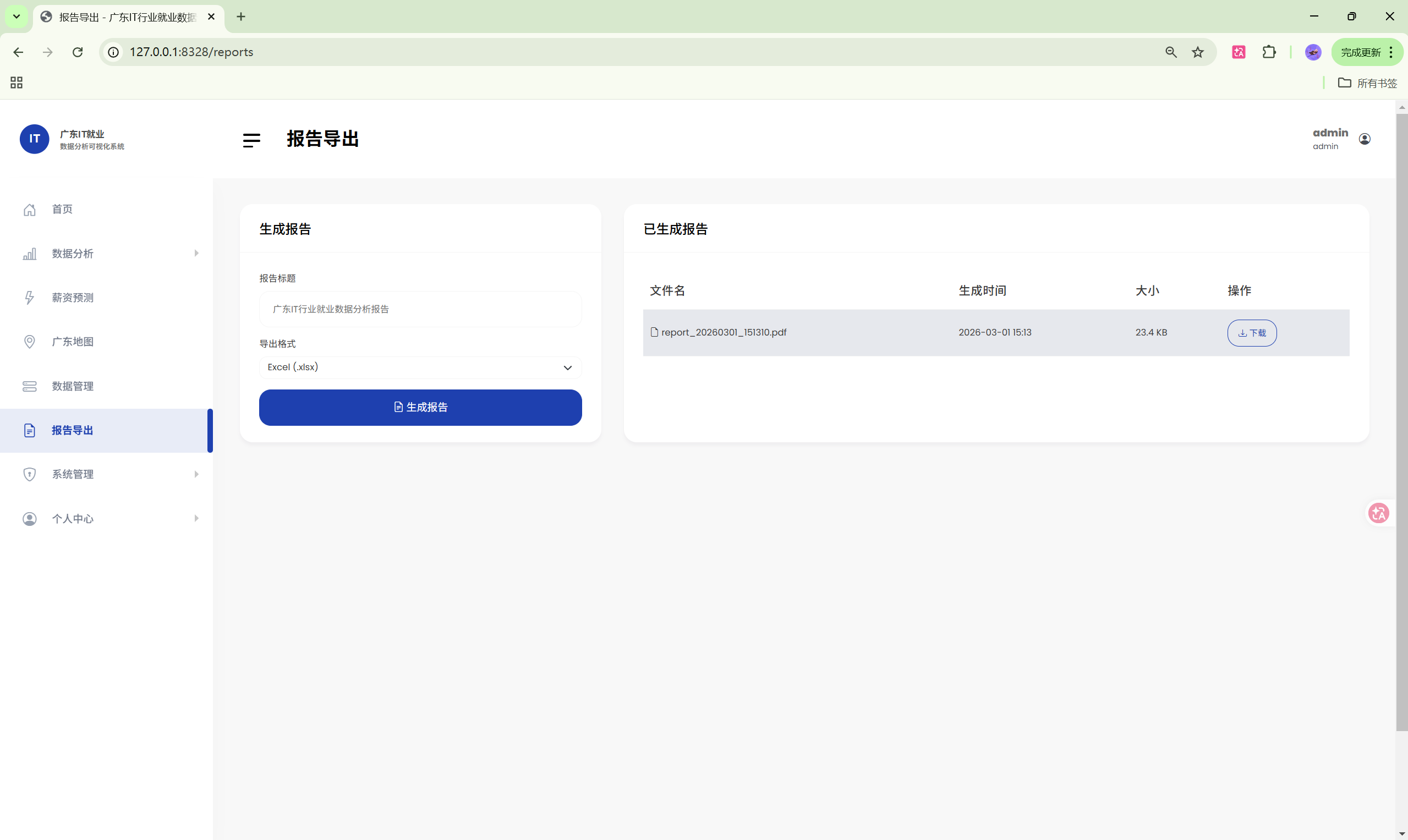
Task: Click the admin profile icon top right
Action: [x=1365, y=139]
